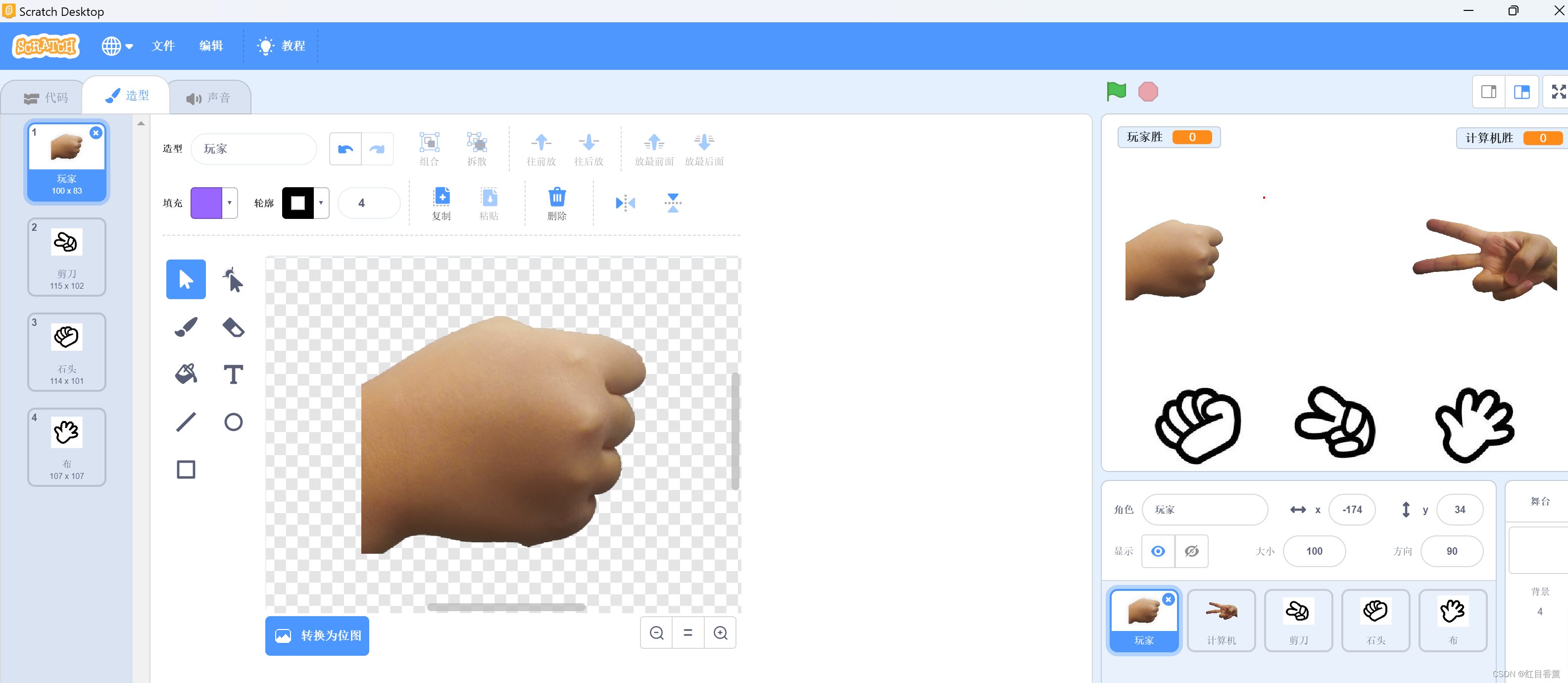Image resolution: width=1568 pixels, height=683 pixels.
Task: Open the language globe menu
Action: click(x=117, y=46)
